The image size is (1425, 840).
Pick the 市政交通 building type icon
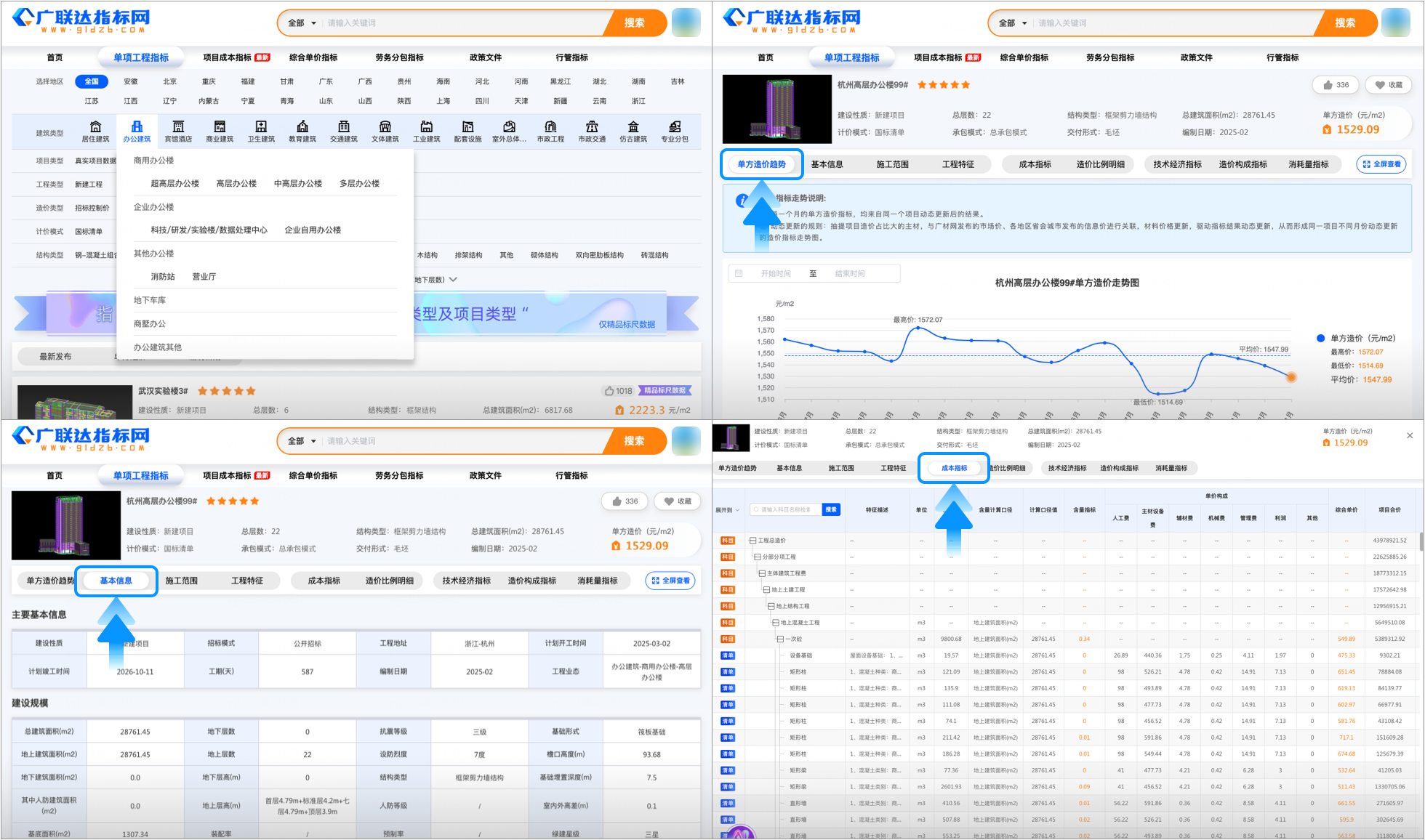point(593,131)
